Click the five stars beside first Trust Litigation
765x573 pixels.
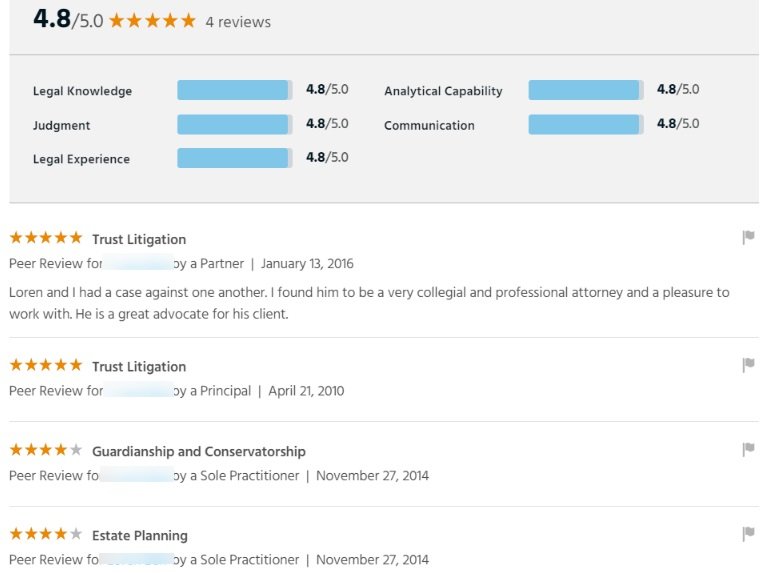pyautogui.click(x=46, y=238)
